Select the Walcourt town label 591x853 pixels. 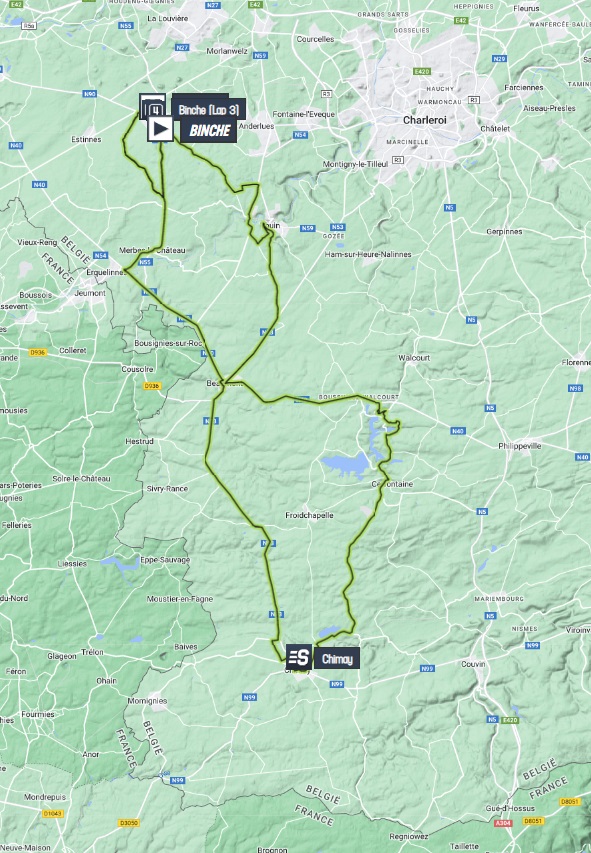click(414, 358)
